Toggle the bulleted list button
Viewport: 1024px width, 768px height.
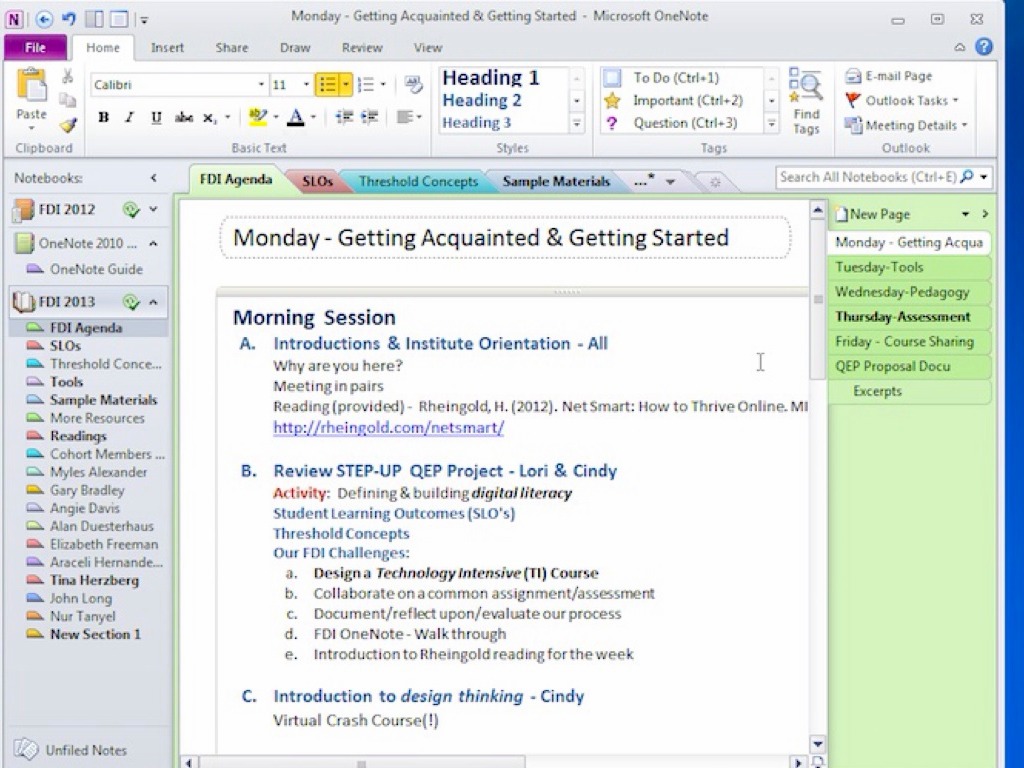pos(327,85)
